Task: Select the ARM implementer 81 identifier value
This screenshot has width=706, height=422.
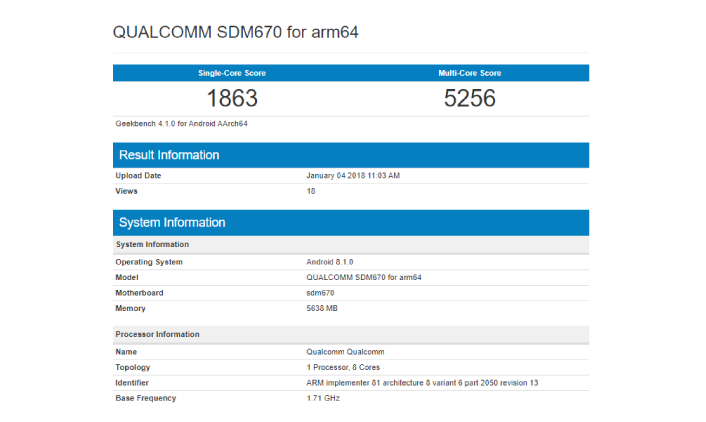Action: [422, 383]
